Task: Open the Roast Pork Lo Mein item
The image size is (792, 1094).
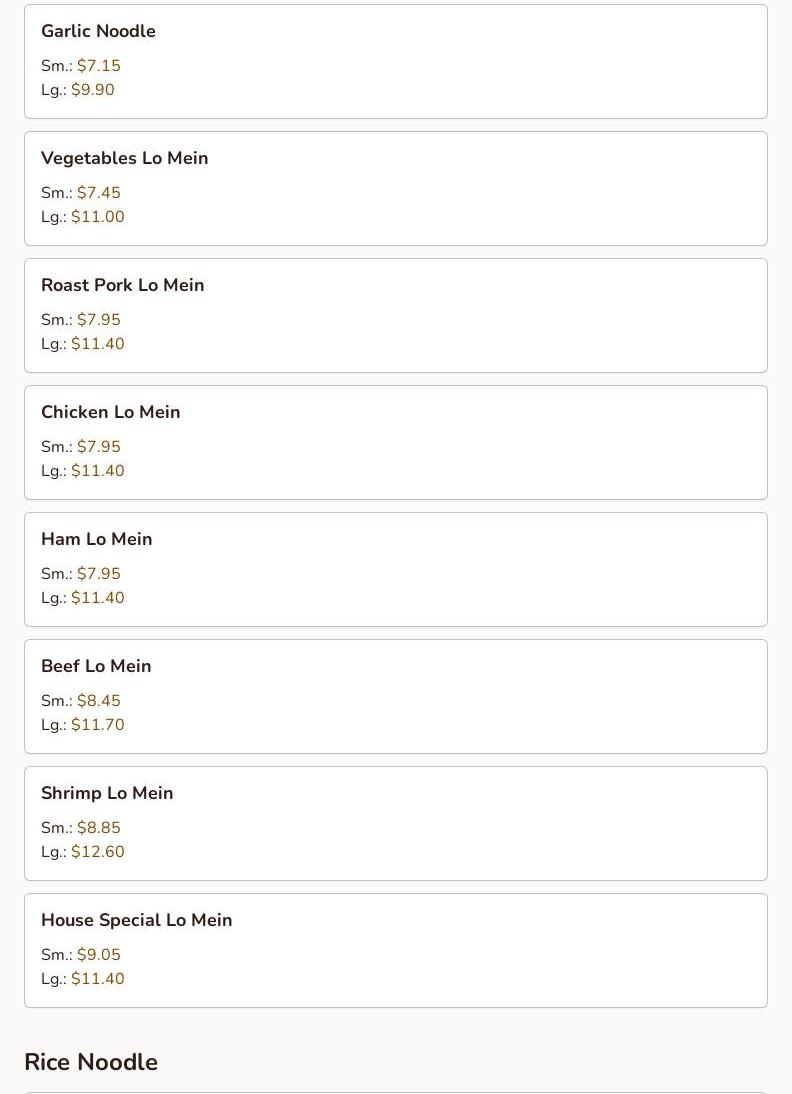Action: 122,285
